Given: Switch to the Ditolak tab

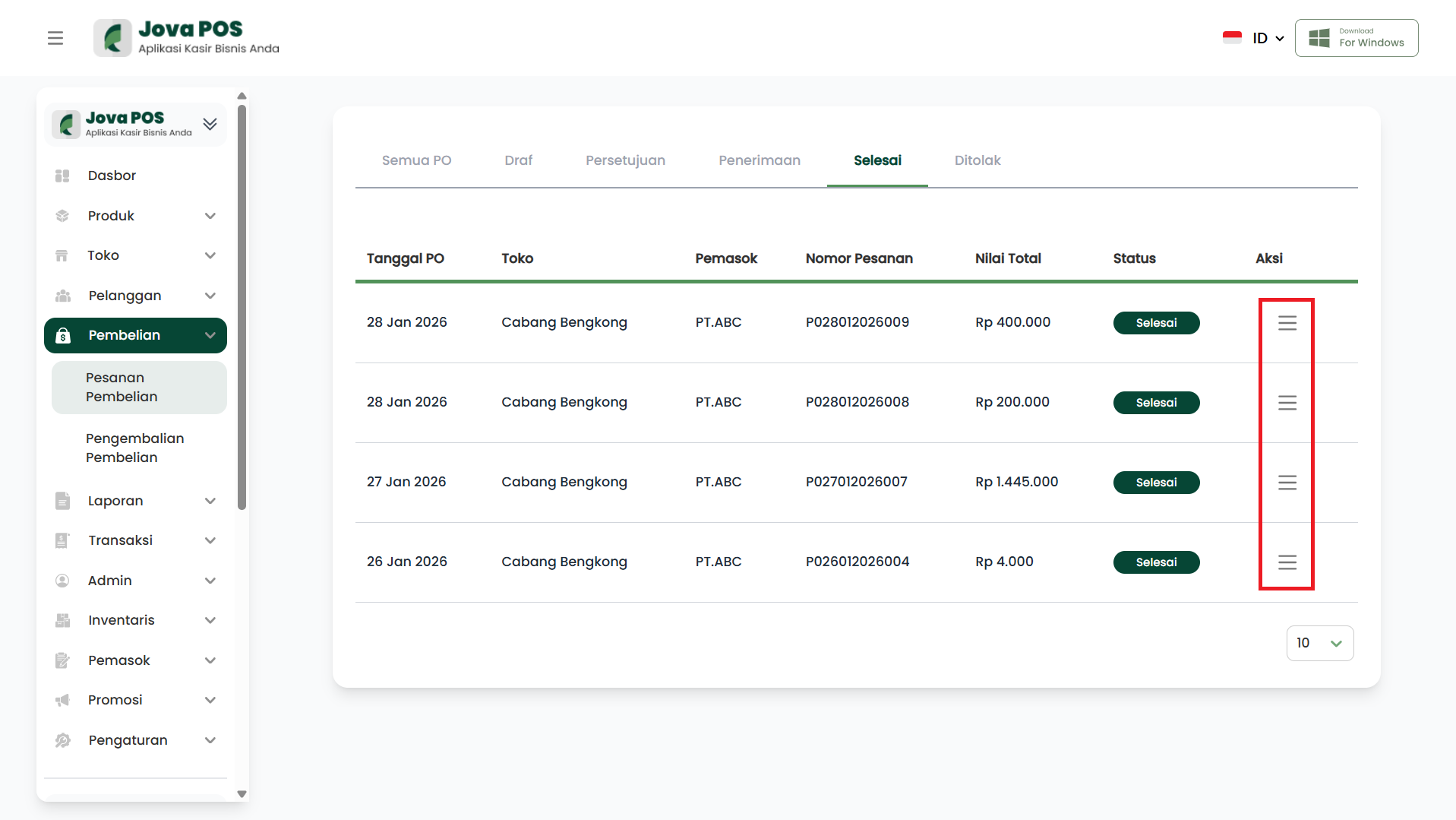Looking at the screenshot, I should pos(977,160).
